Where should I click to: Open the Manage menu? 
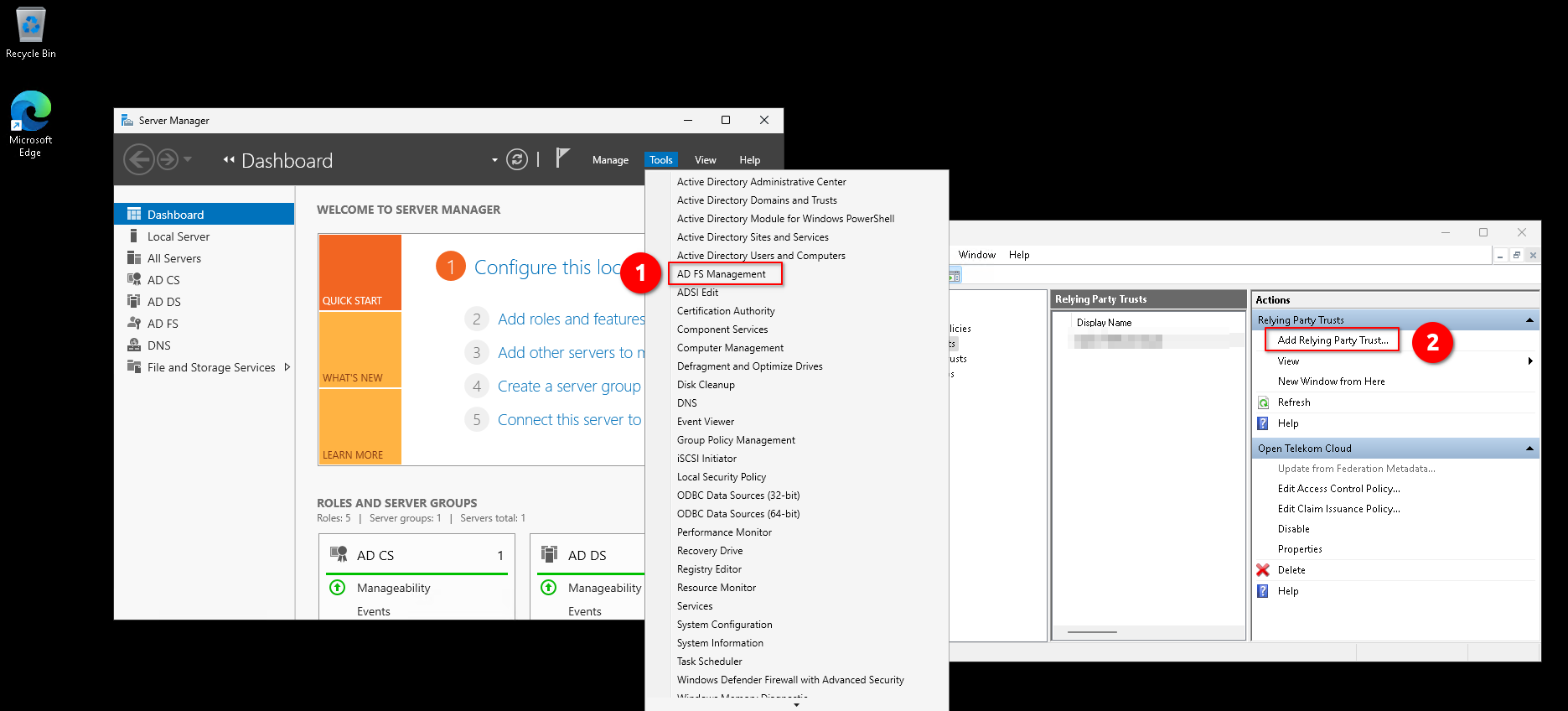point(610,160)
